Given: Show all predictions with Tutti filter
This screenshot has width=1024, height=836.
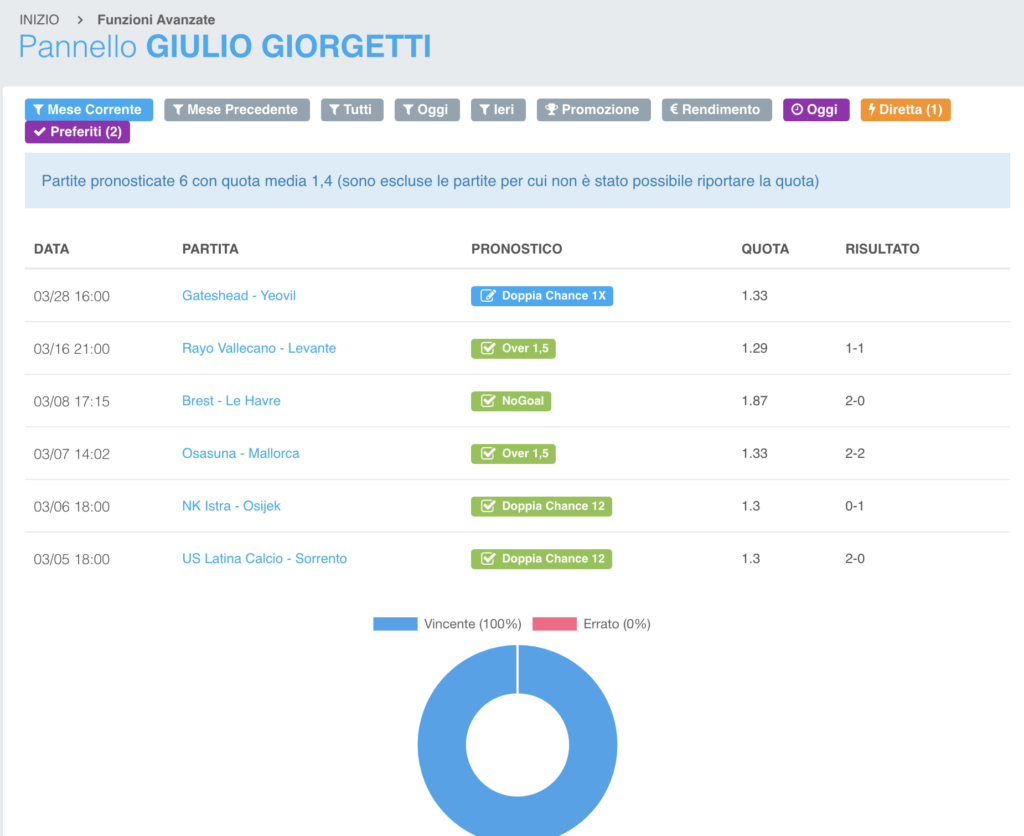Looking at the screenshot, I should [352, 110].
